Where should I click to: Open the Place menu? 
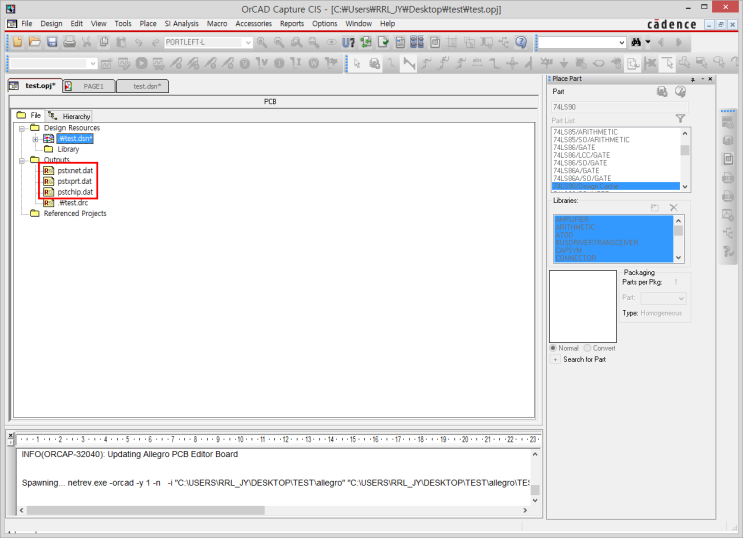pos(148,24)
